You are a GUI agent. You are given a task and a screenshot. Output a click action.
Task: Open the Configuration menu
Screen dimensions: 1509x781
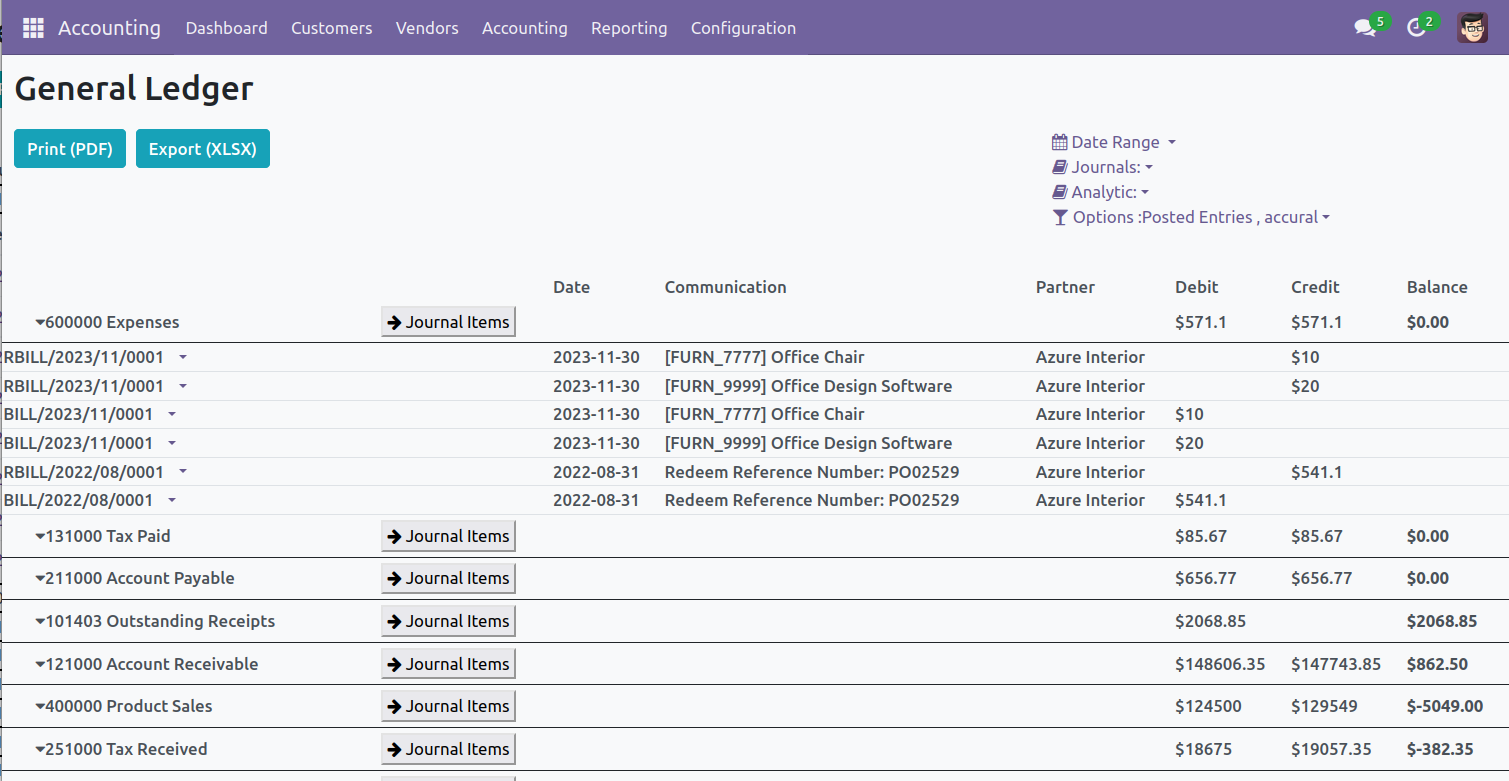pyautogui.click(x=743, y=28)
